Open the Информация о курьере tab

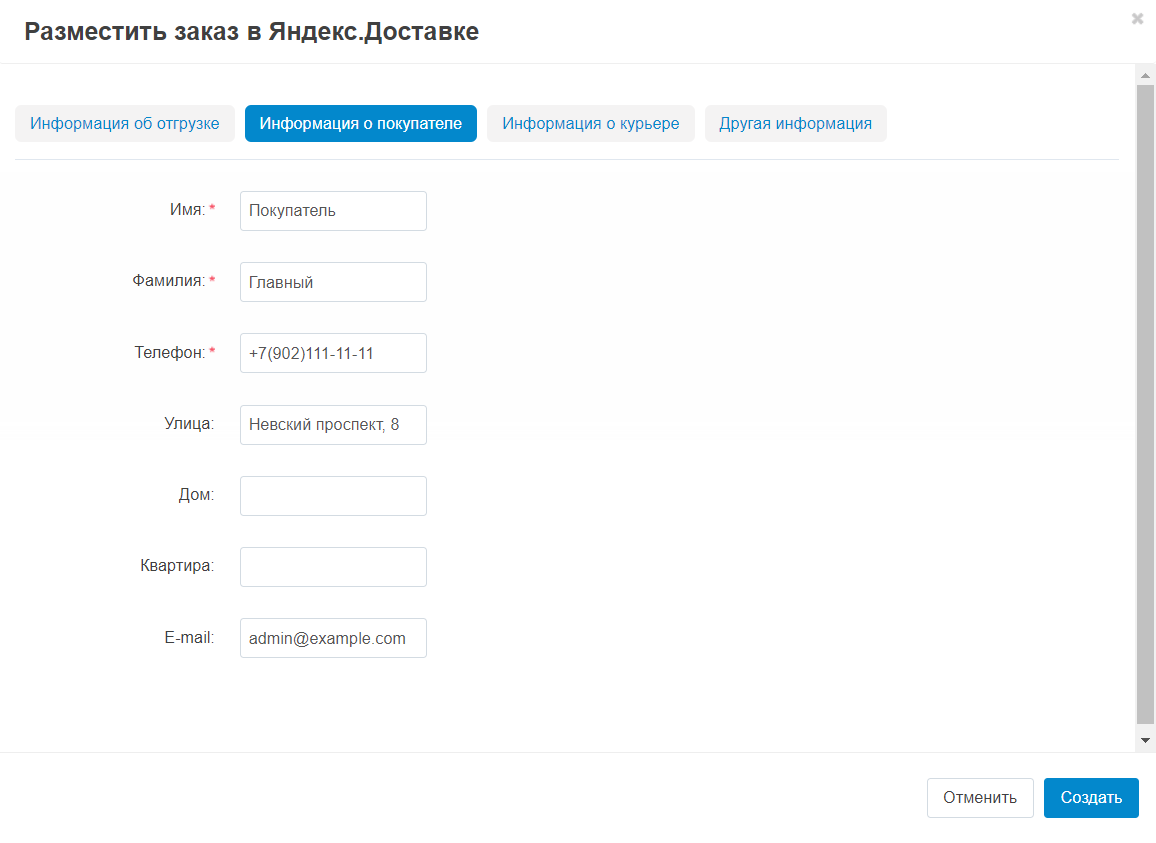point(590,124)
